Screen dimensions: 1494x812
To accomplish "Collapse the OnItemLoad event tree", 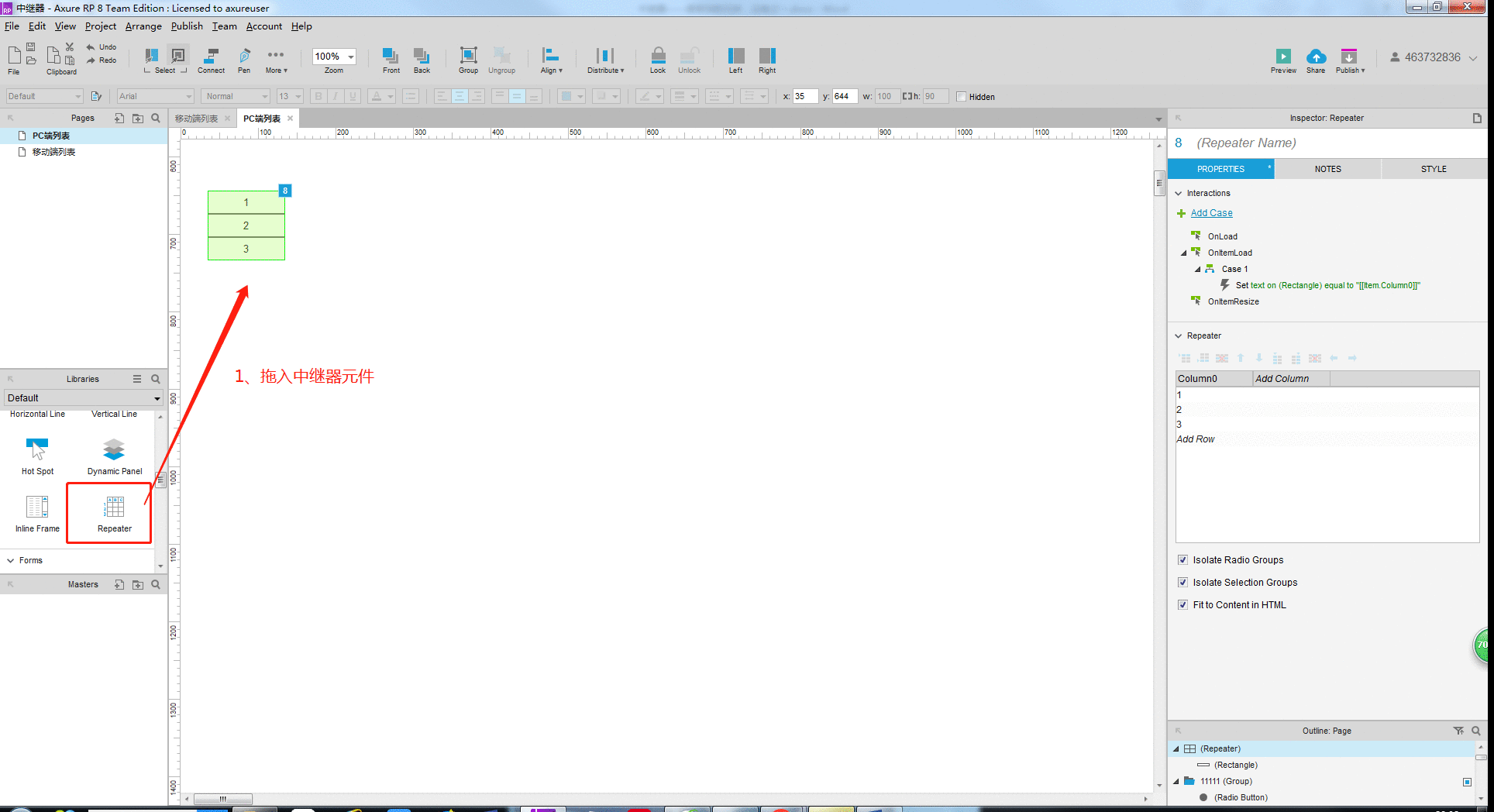I will (1184, 253).
